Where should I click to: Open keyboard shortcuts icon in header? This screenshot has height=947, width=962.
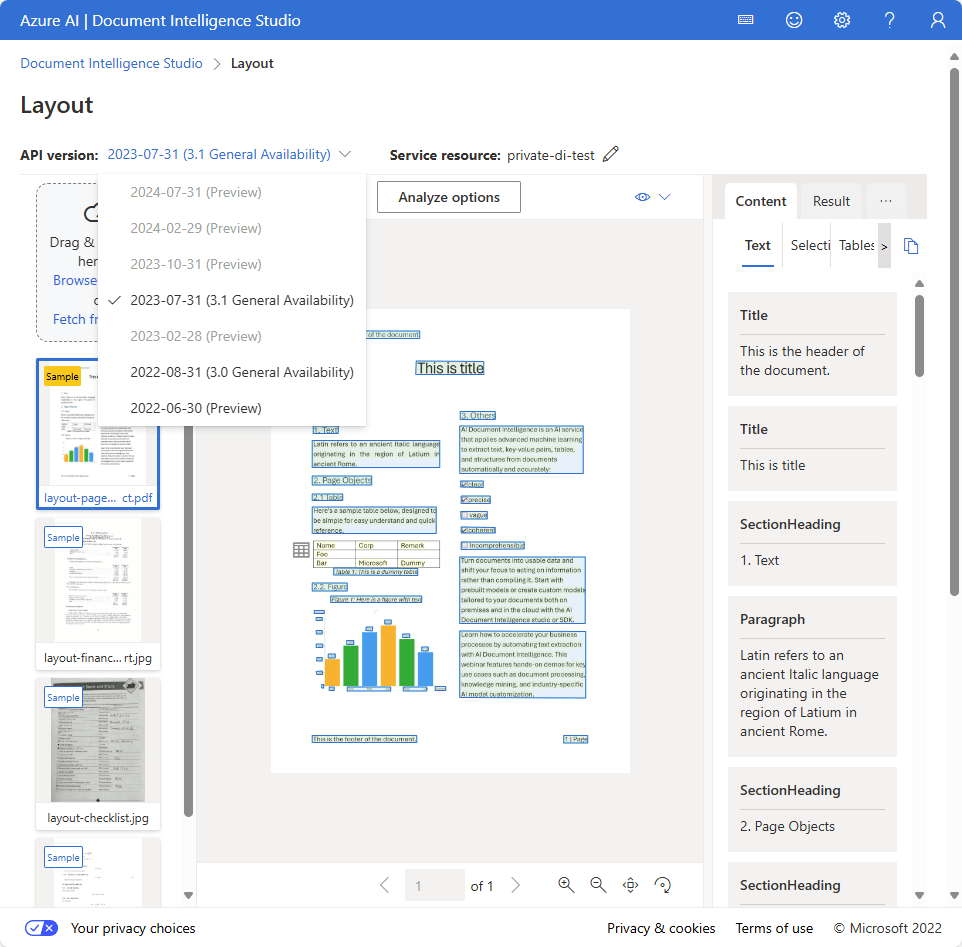click(x=745, y=20)
